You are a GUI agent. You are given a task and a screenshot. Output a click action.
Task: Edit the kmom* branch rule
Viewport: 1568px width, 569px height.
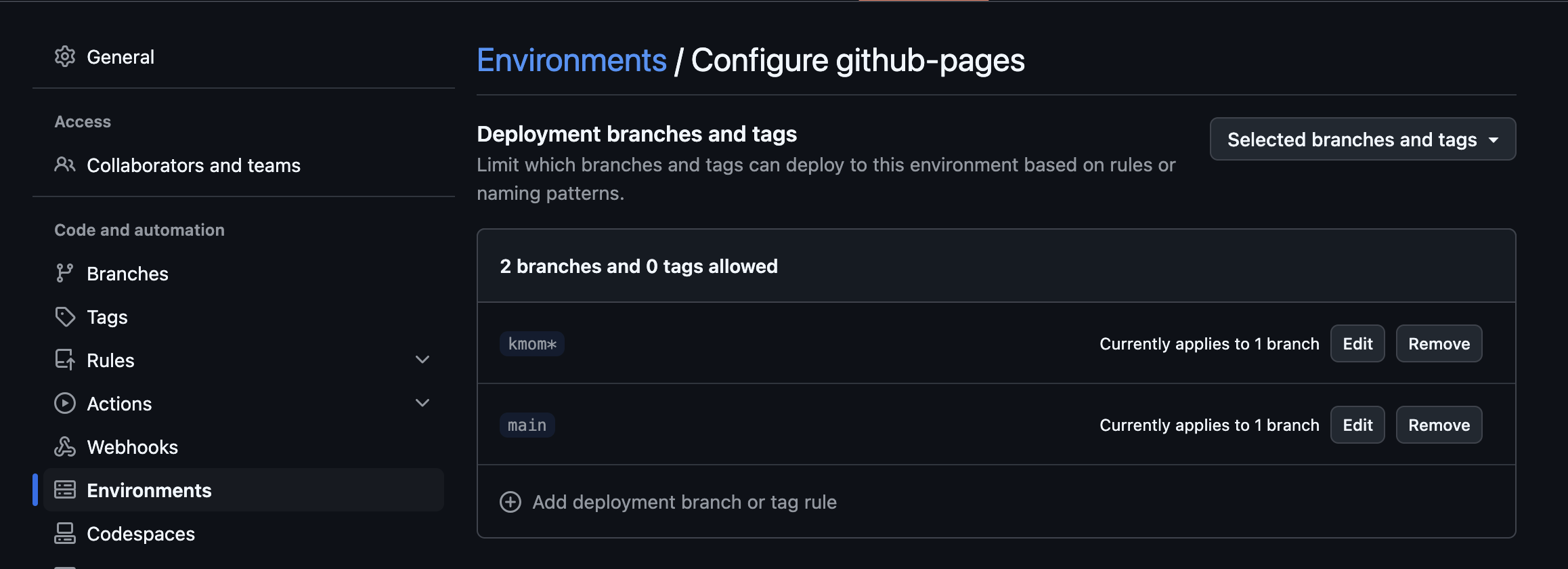click(x=1357, y=343)
